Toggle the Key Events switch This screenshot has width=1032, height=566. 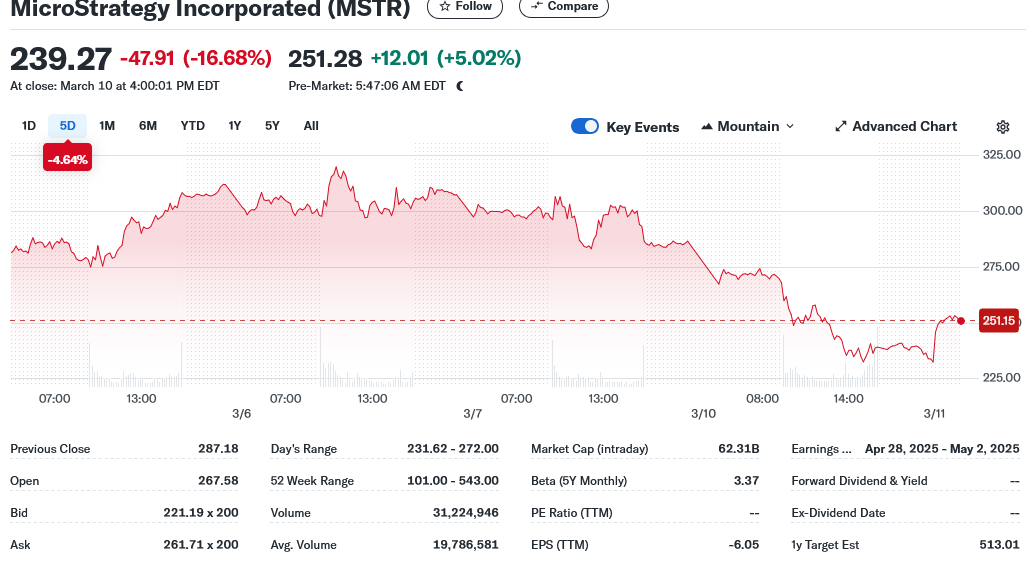coord(584,126)
